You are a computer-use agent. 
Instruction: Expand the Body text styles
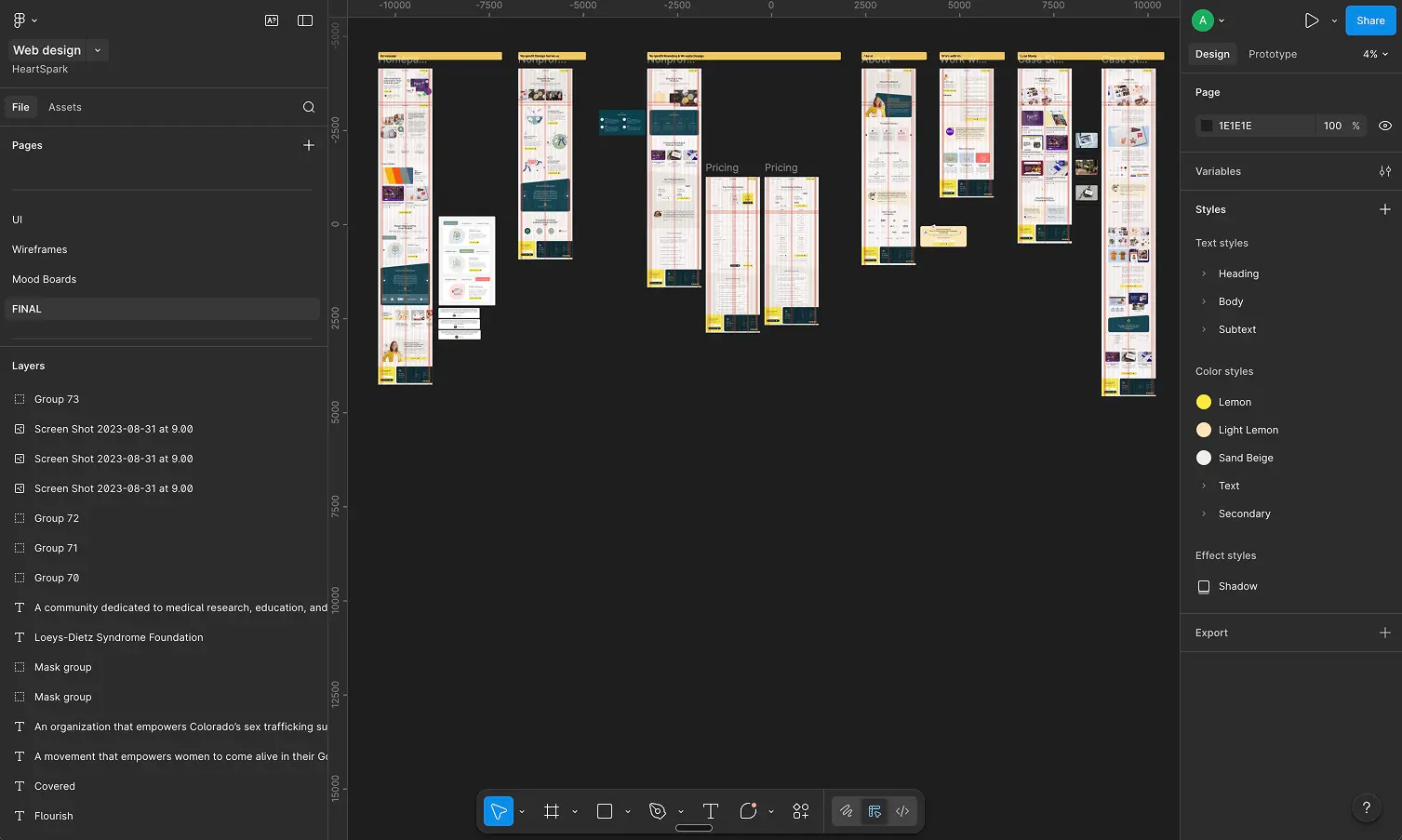click(1204, 301)
